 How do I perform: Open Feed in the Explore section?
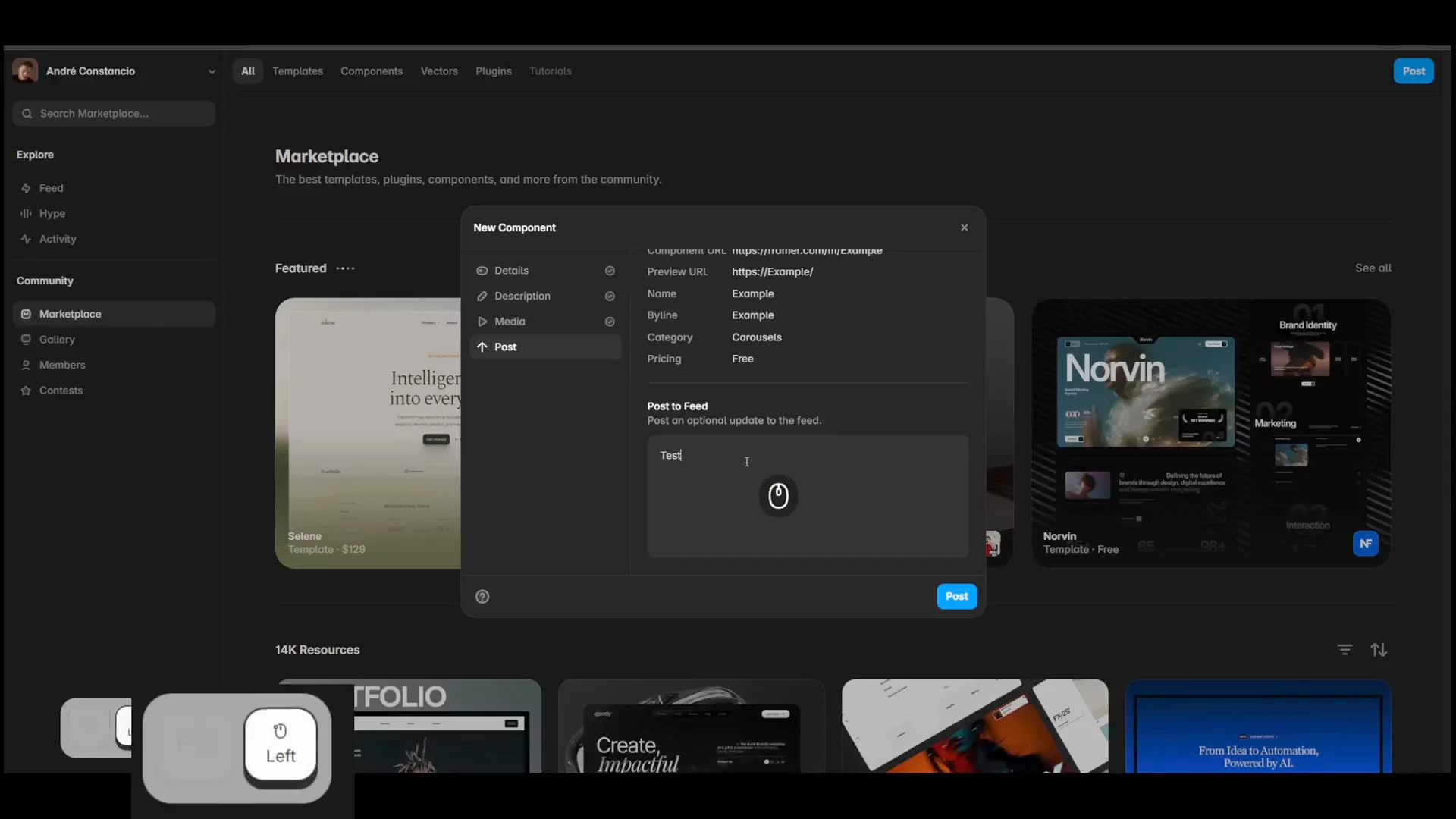tap(114, 188)
